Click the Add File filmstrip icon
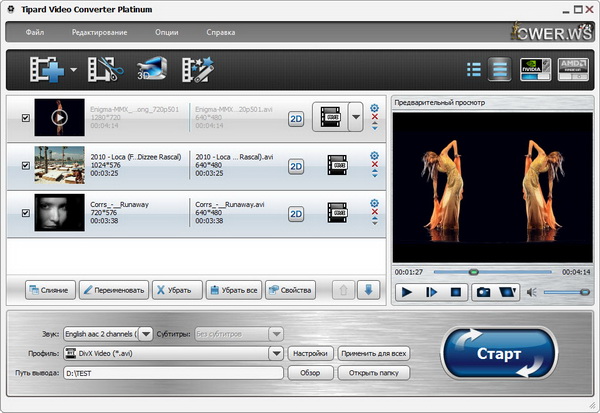This screenshot has height=413, width=600. [x=47, y=69]
